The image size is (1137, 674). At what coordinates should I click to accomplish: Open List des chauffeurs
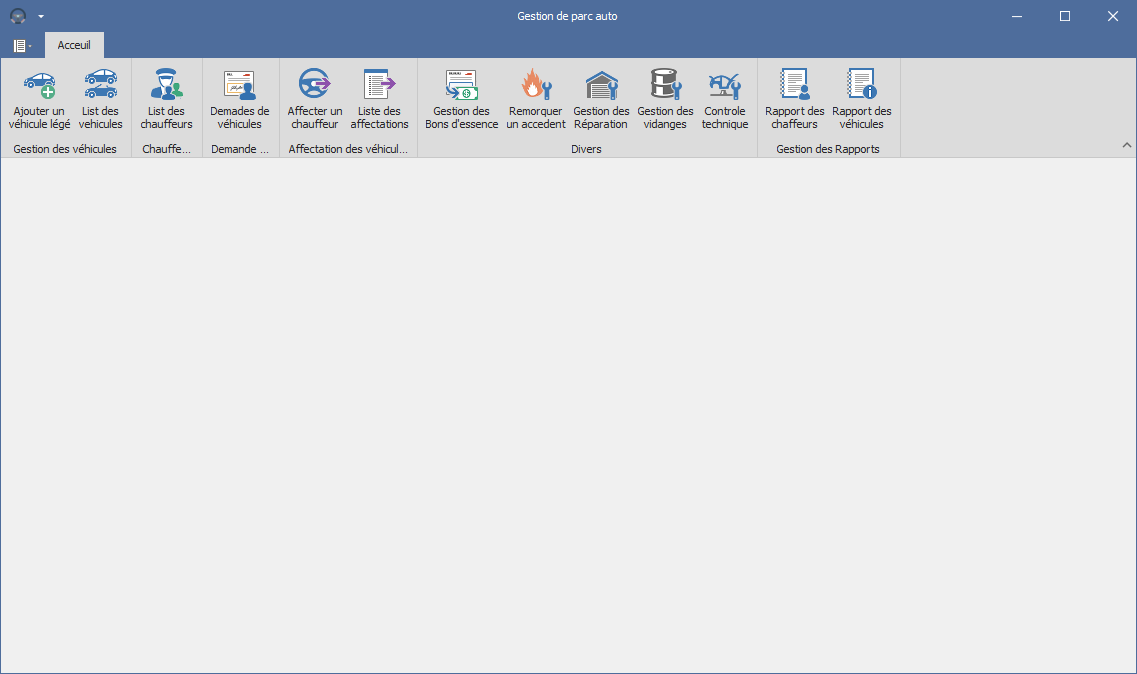tap(166, 99)
